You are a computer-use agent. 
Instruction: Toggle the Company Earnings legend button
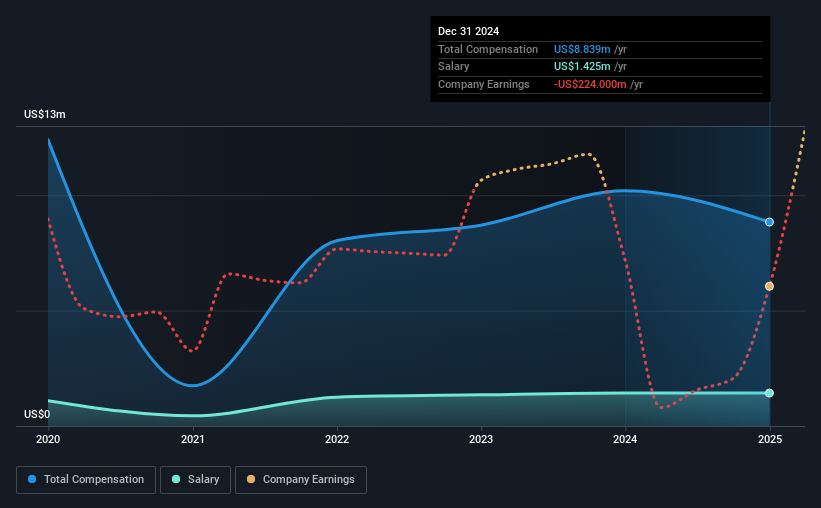pyautogui.click(x=301, y=480)
